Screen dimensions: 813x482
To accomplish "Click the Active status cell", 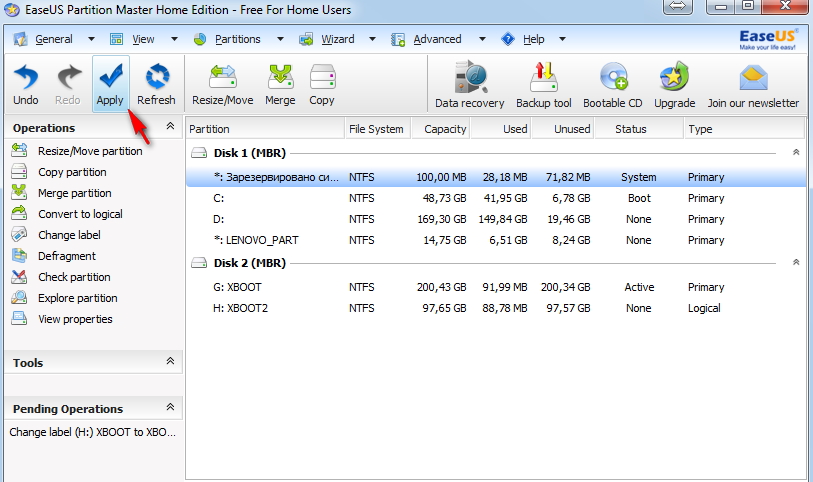I will coord(639,287).
